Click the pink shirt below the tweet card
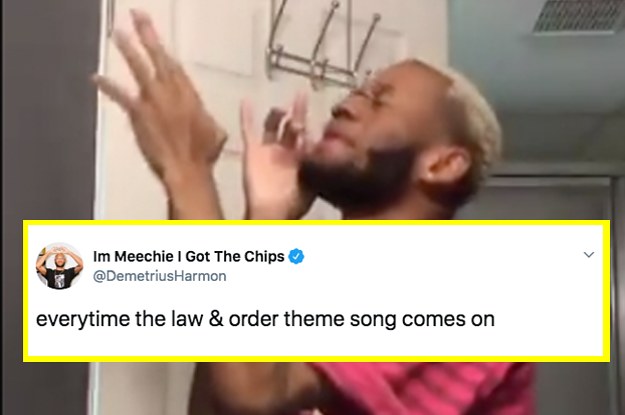This screenshot has height=415, width=625. coord(423,389)
